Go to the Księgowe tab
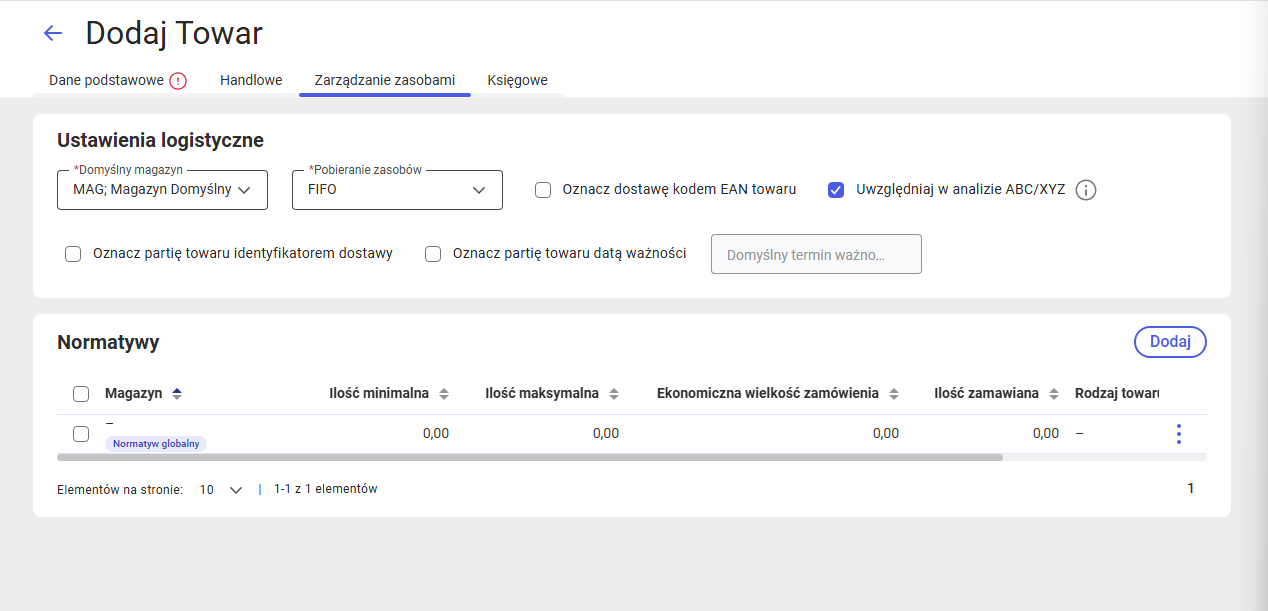This screenshot has width=1268, height=611. click(518, 80)
